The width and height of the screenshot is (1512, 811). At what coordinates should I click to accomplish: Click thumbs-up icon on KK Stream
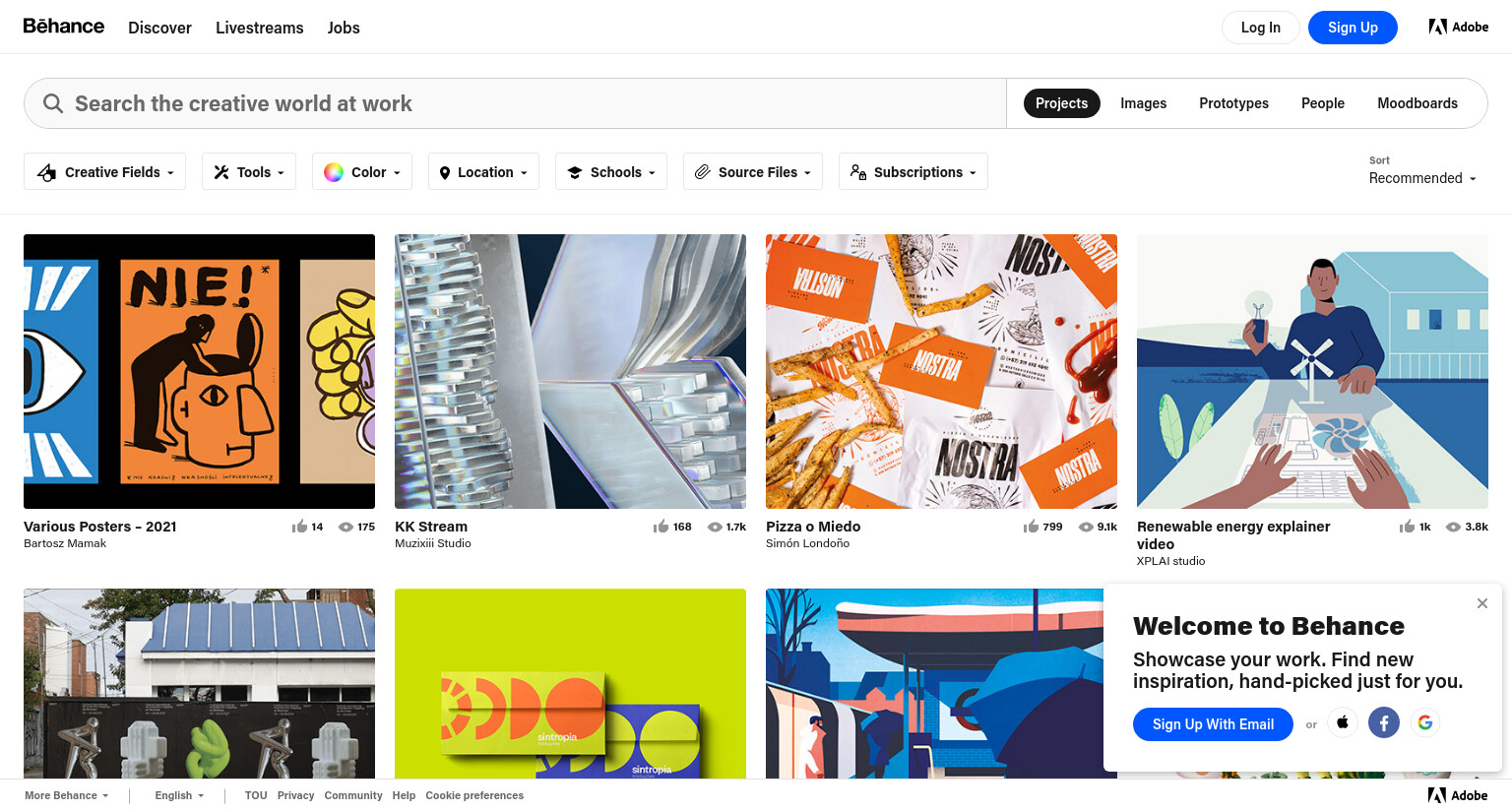pos(661,527)
